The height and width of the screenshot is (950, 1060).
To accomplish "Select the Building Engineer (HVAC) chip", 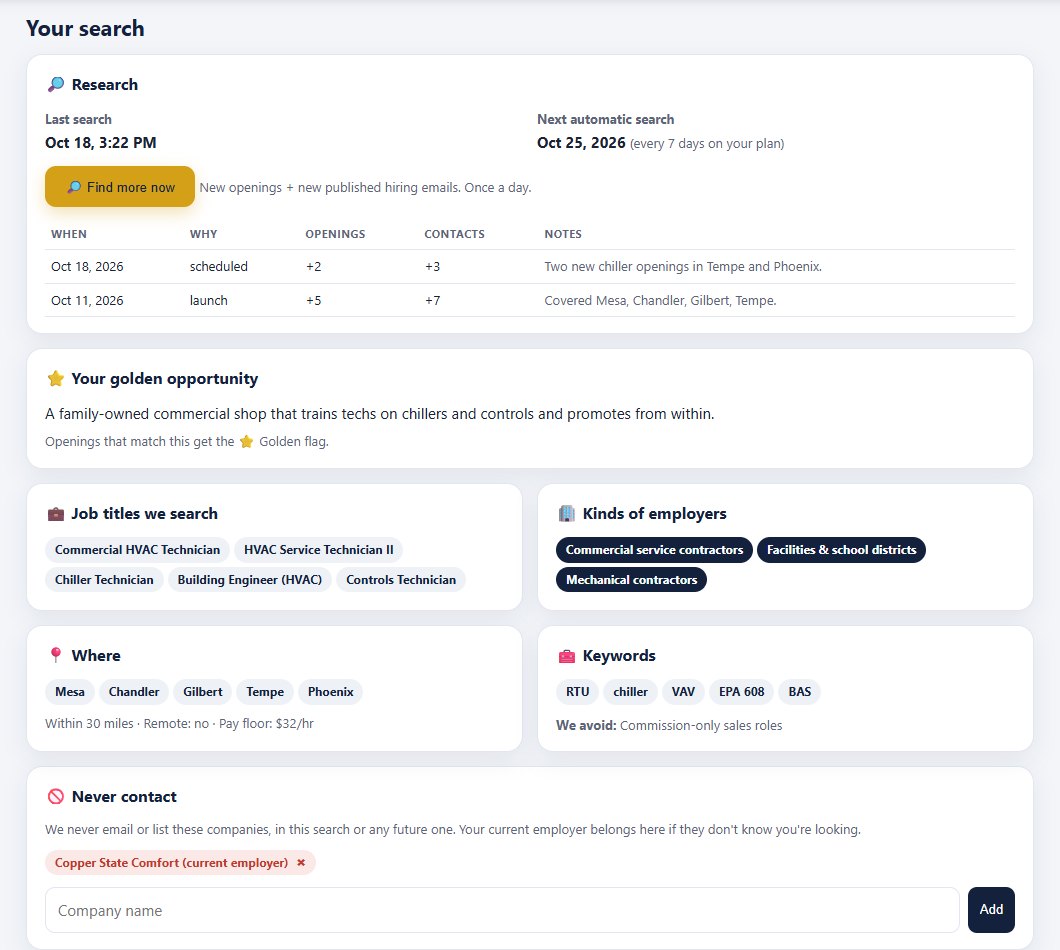I will point(249,579).
